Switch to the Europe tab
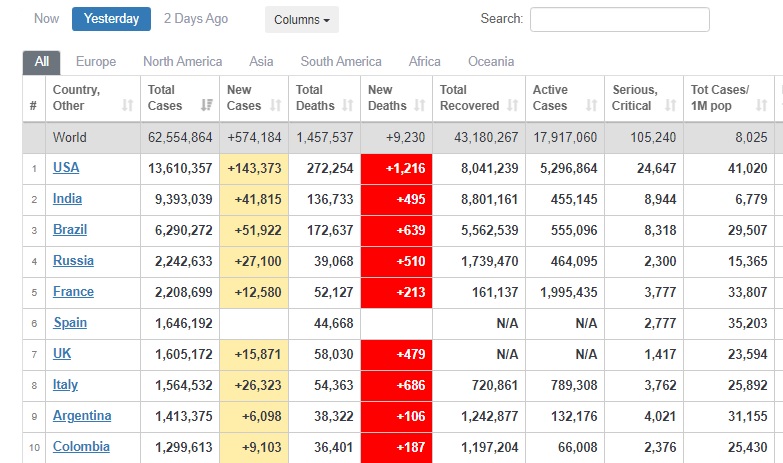This screenshot has width=783, height=463. (x=96, y=62)
